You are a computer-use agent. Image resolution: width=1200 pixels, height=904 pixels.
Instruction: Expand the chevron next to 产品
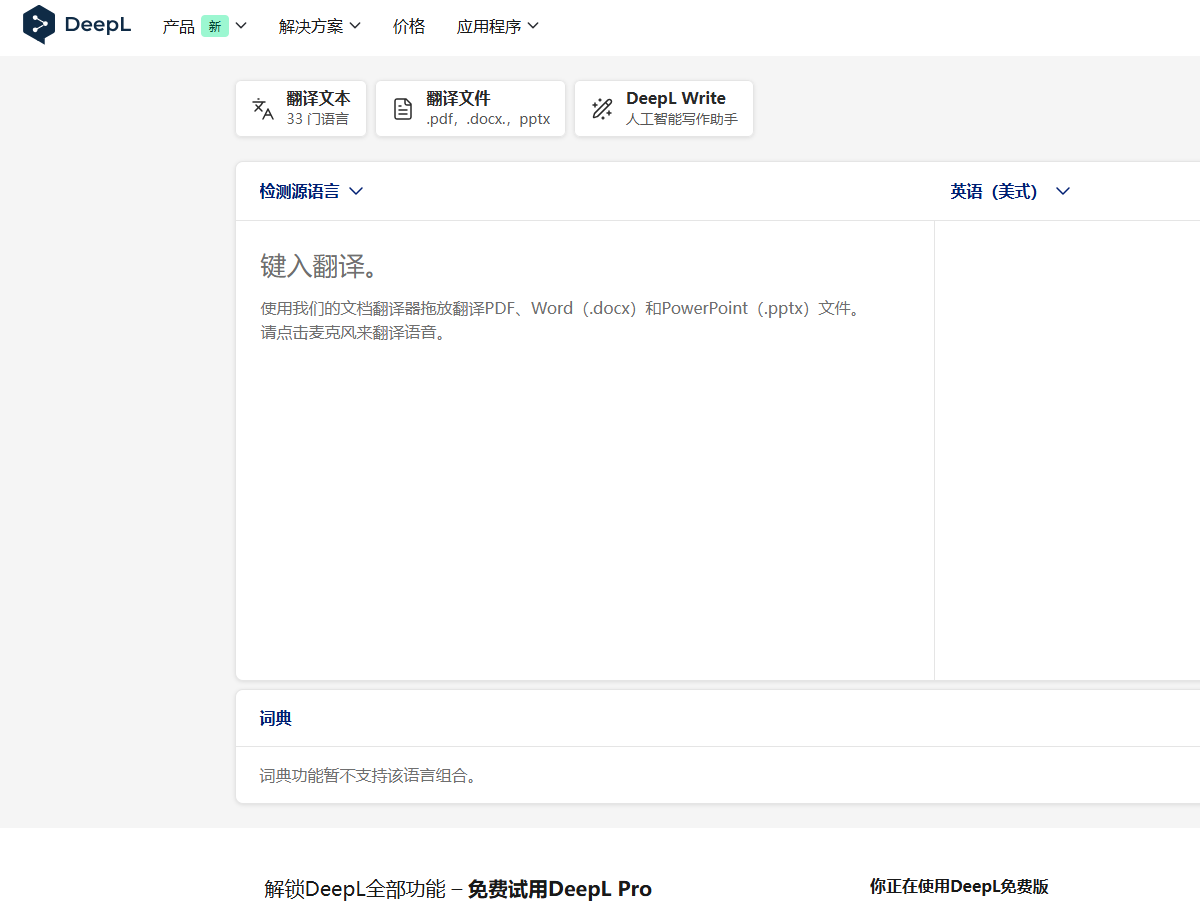(x=241, y=26)
